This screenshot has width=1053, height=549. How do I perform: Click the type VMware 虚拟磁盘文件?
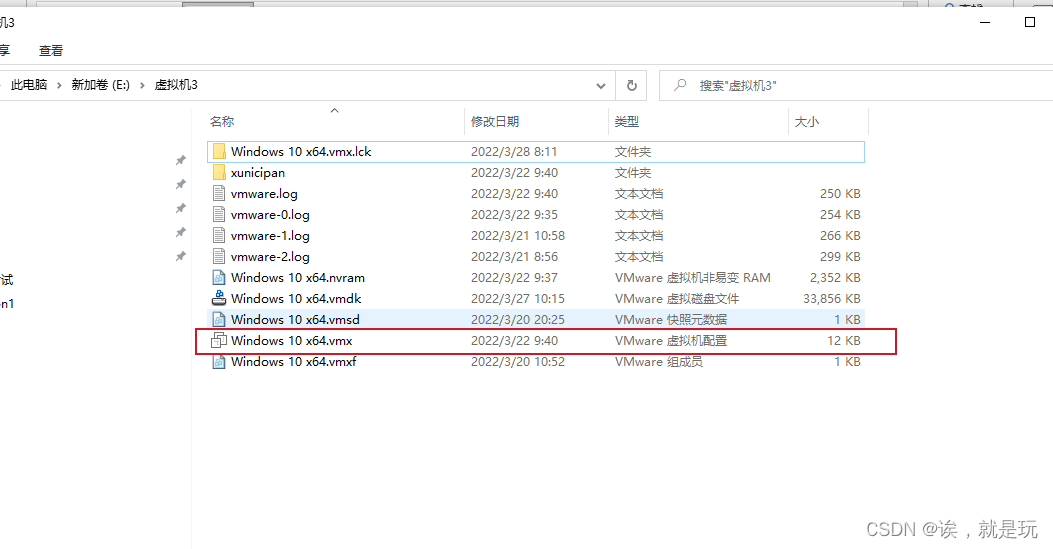click(677, 299)
